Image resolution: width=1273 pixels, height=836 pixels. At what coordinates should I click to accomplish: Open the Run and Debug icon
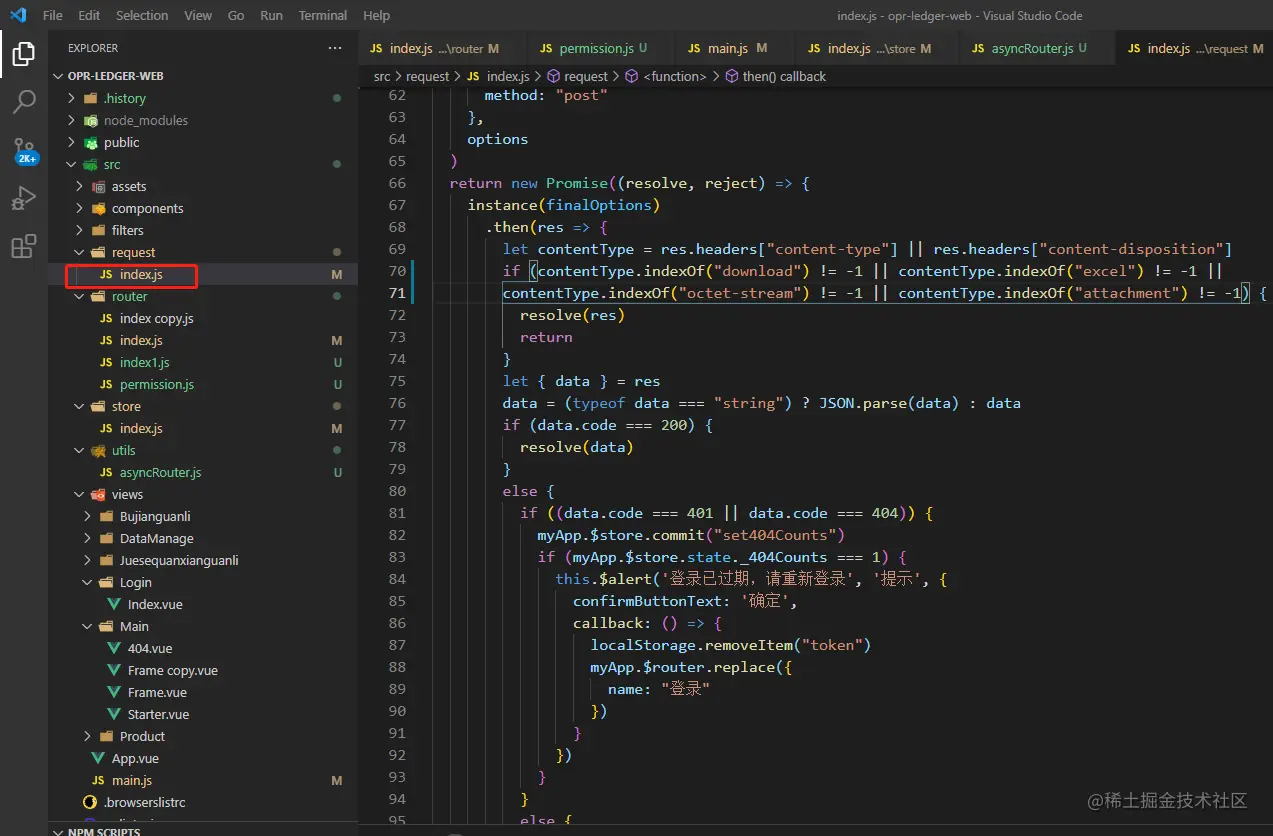pyautogui.click(x=24, y=198)
